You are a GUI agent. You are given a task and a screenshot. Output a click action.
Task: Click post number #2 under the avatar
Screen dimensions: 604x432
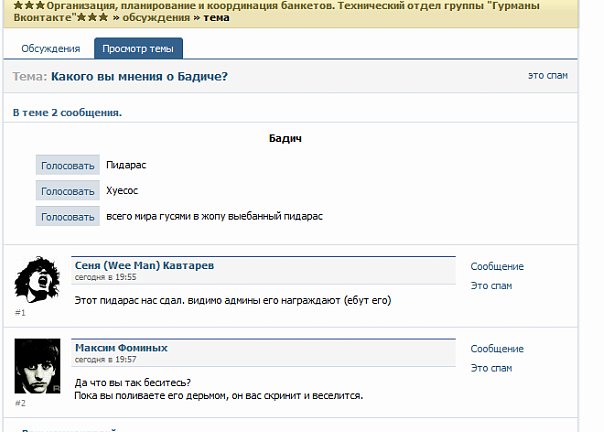click(x=20, y=403)
